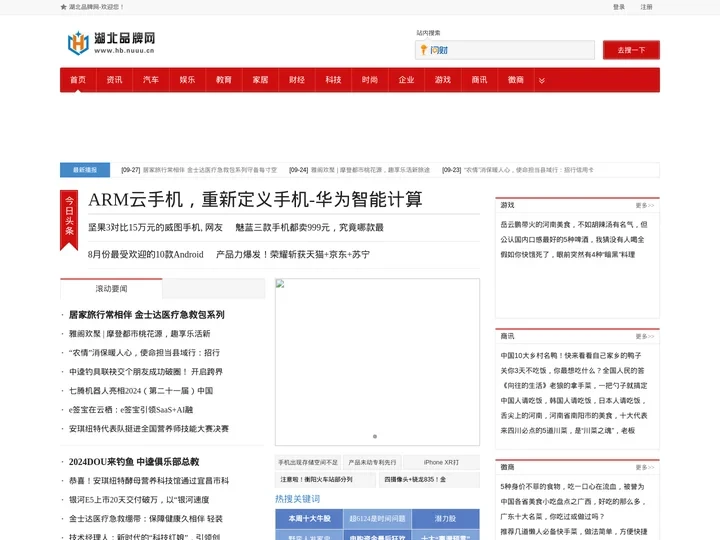This screenshot has height=540, width=720.
Task: Open the [09-24] 雅阁欢聚 ticker headline
Action: tap(360, 170)
